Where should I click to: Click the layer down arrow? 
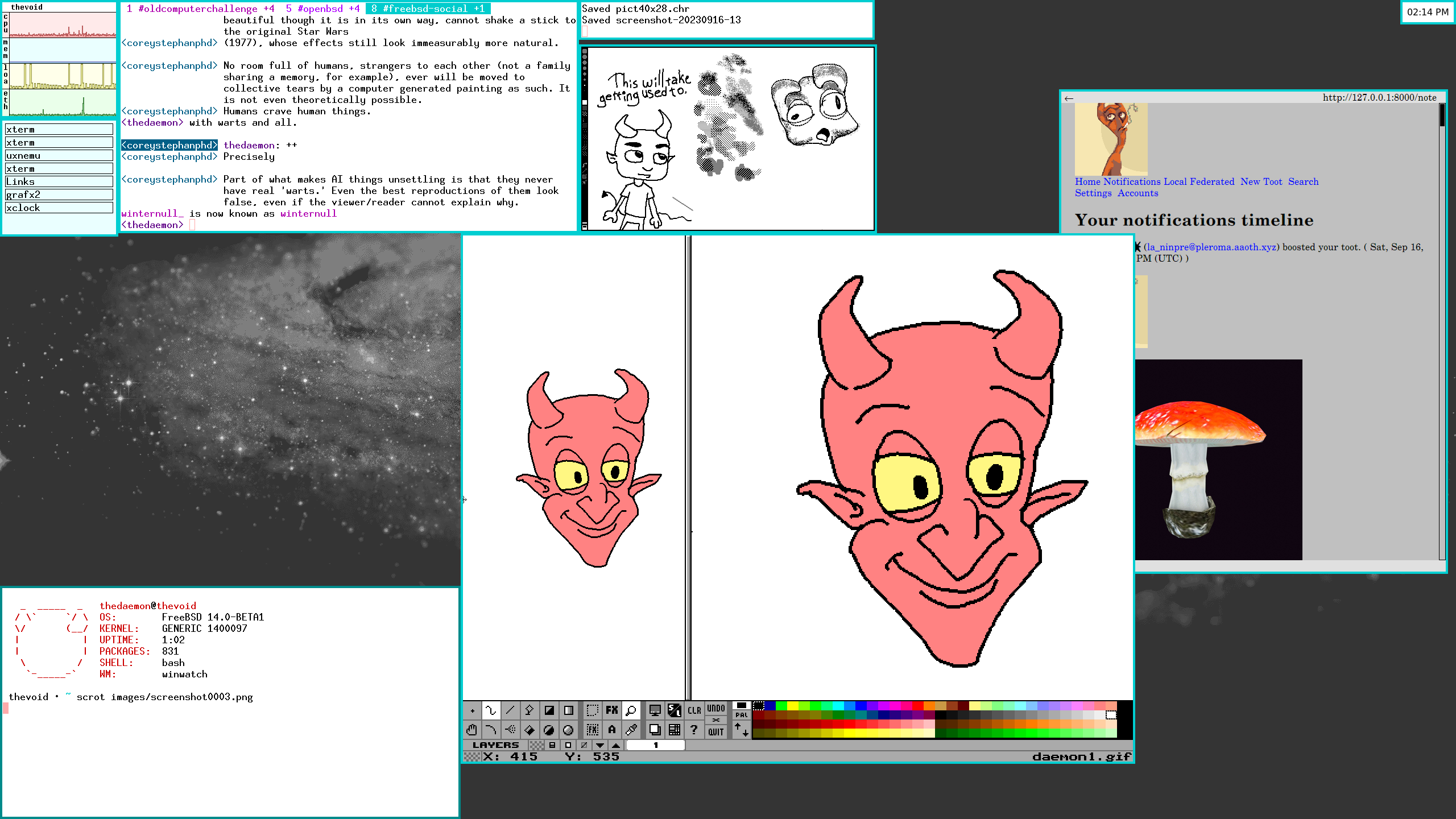coord(600,745)
